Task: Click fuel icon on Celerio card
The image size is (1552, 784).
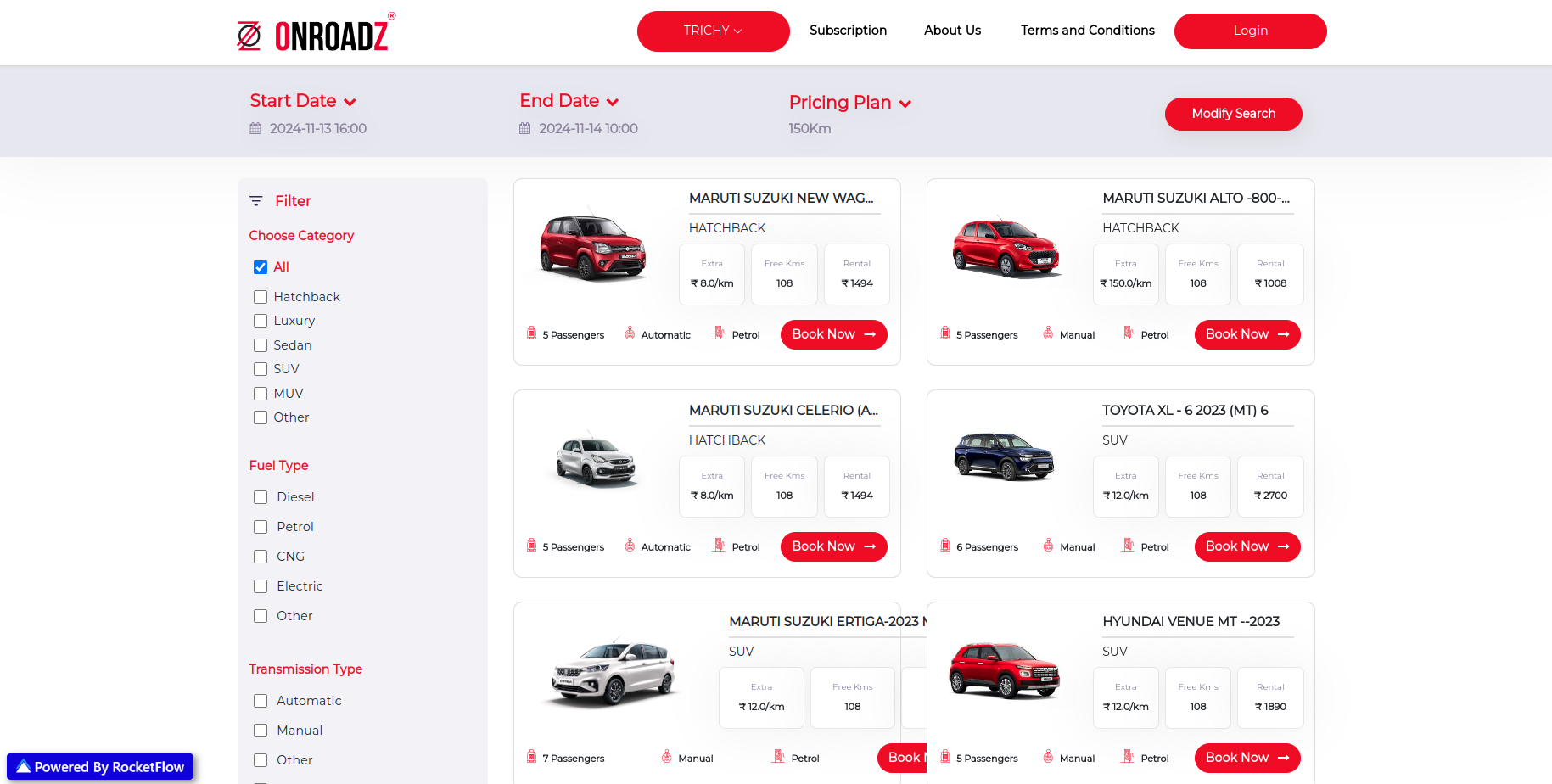Action: (719, 546)
